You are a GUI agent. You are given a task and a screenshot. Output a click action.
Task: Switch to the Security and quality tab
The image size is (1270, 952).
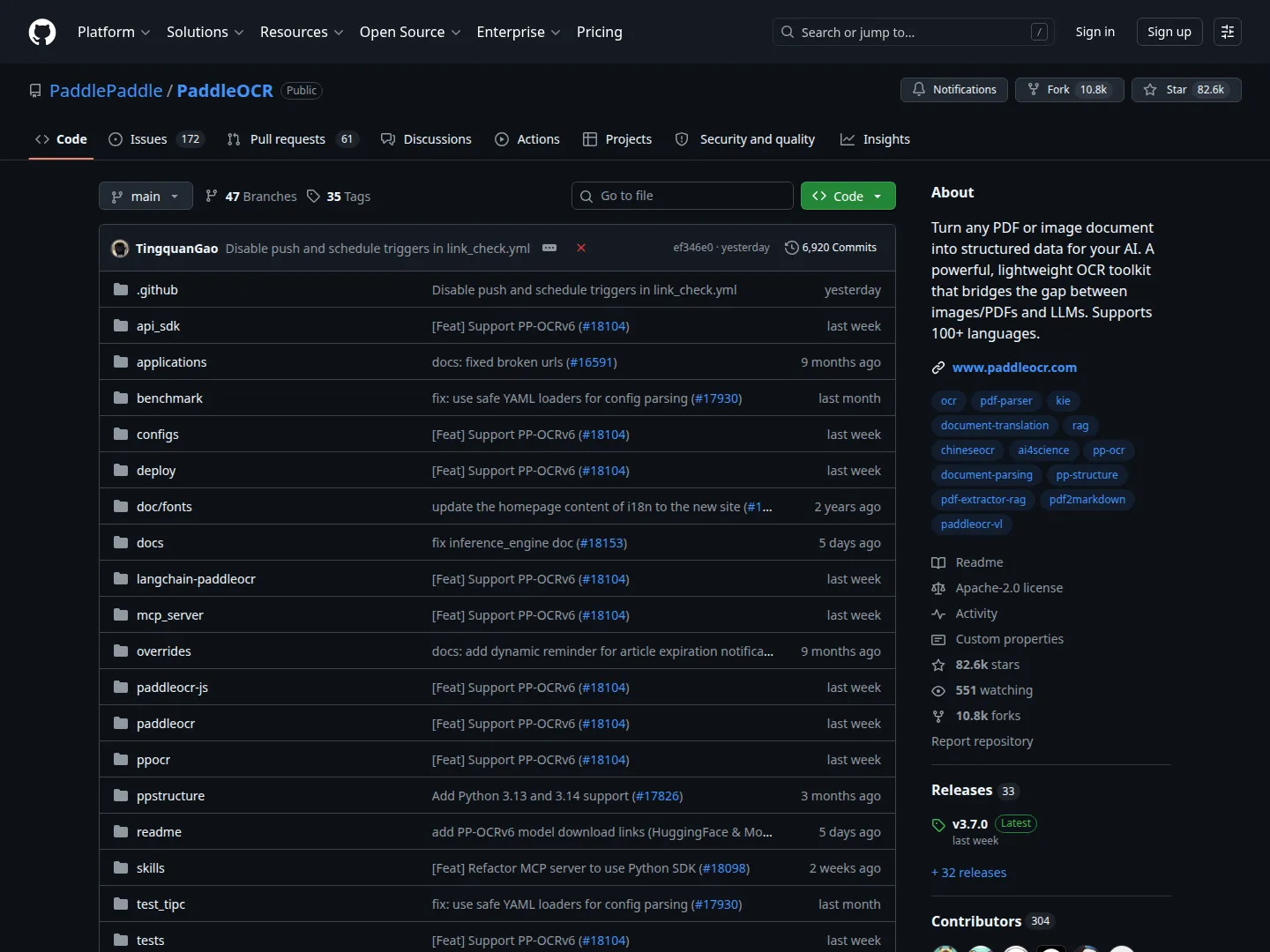(745, 139)
